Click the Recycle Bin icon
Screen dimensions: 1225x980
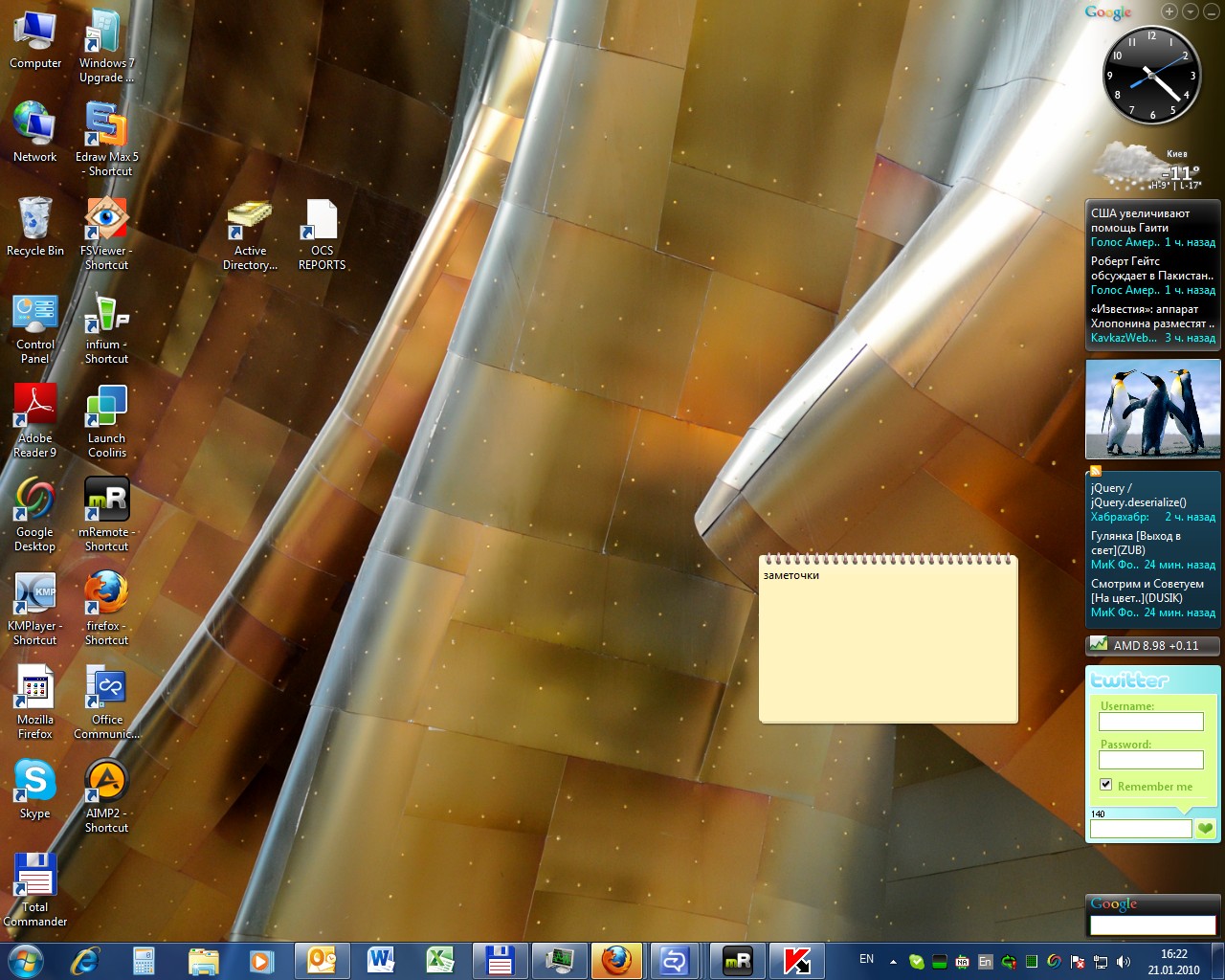coord(34,219)
